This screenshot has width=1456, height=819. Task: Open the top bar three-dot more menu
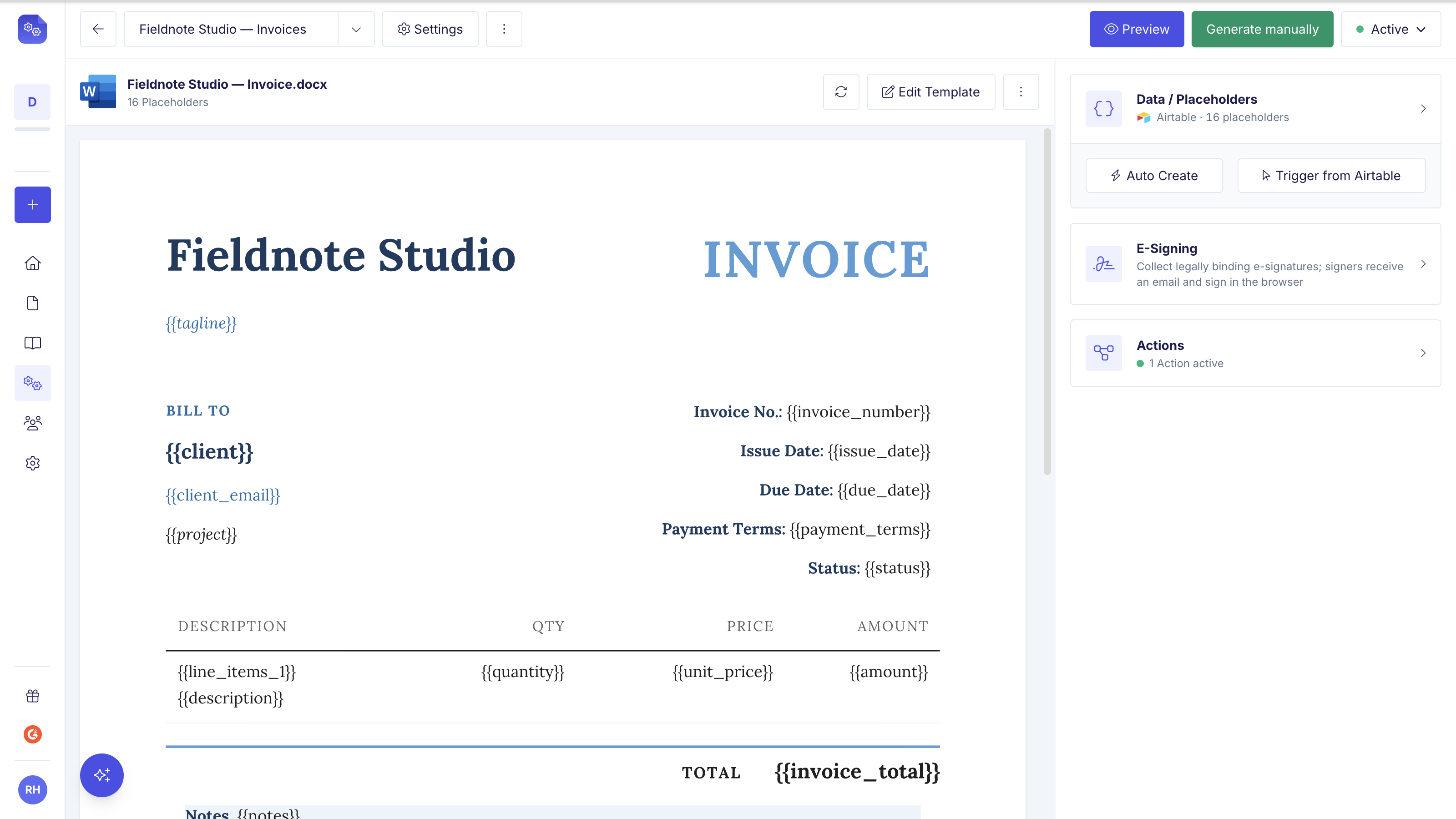tap(504, 29)
